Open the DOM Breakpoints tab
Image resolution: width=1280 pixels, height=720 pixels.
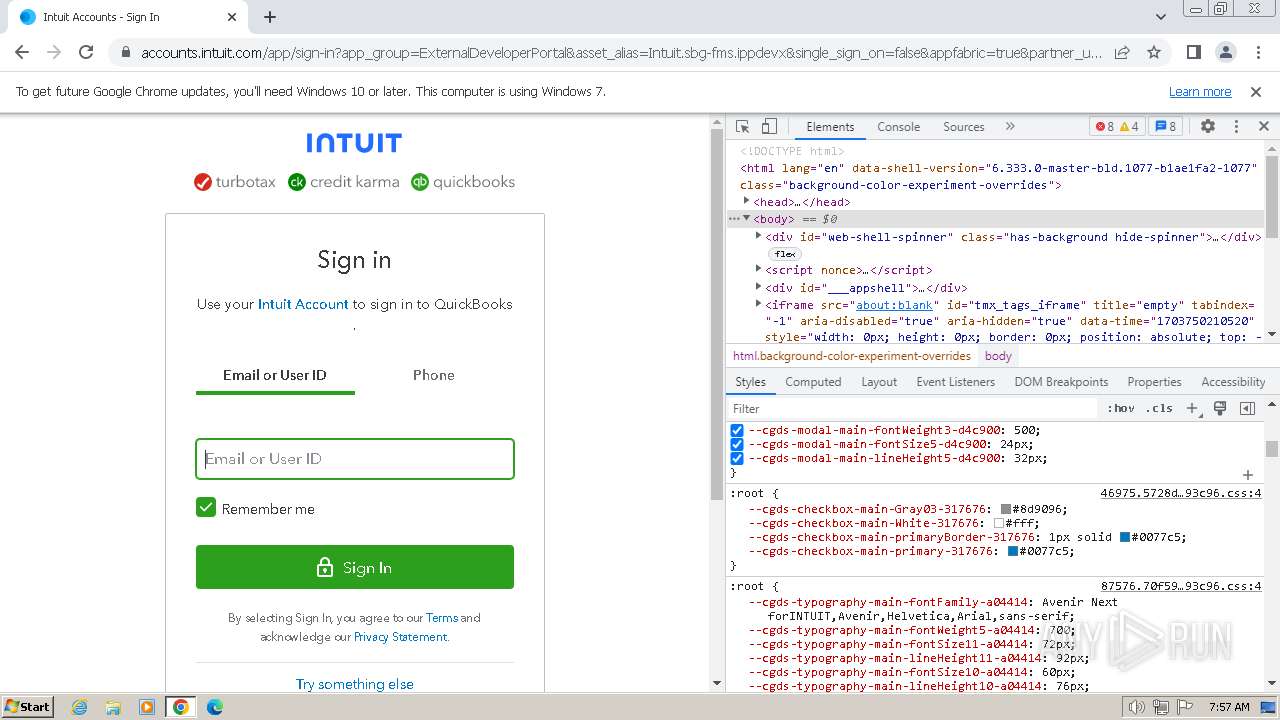(x=1061, y=382)
